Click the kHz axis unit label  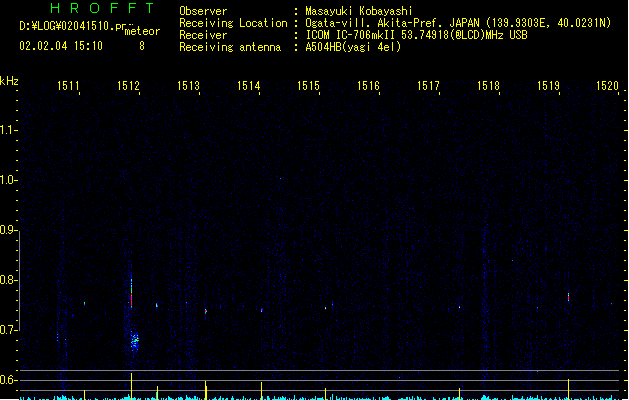tap(9, 81)
